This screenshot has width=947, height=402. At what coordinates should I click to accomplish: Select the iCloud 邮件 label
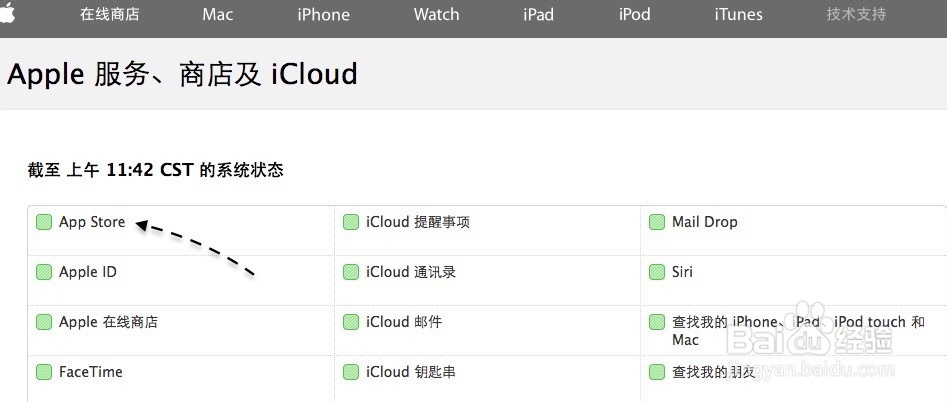point(404,322)
